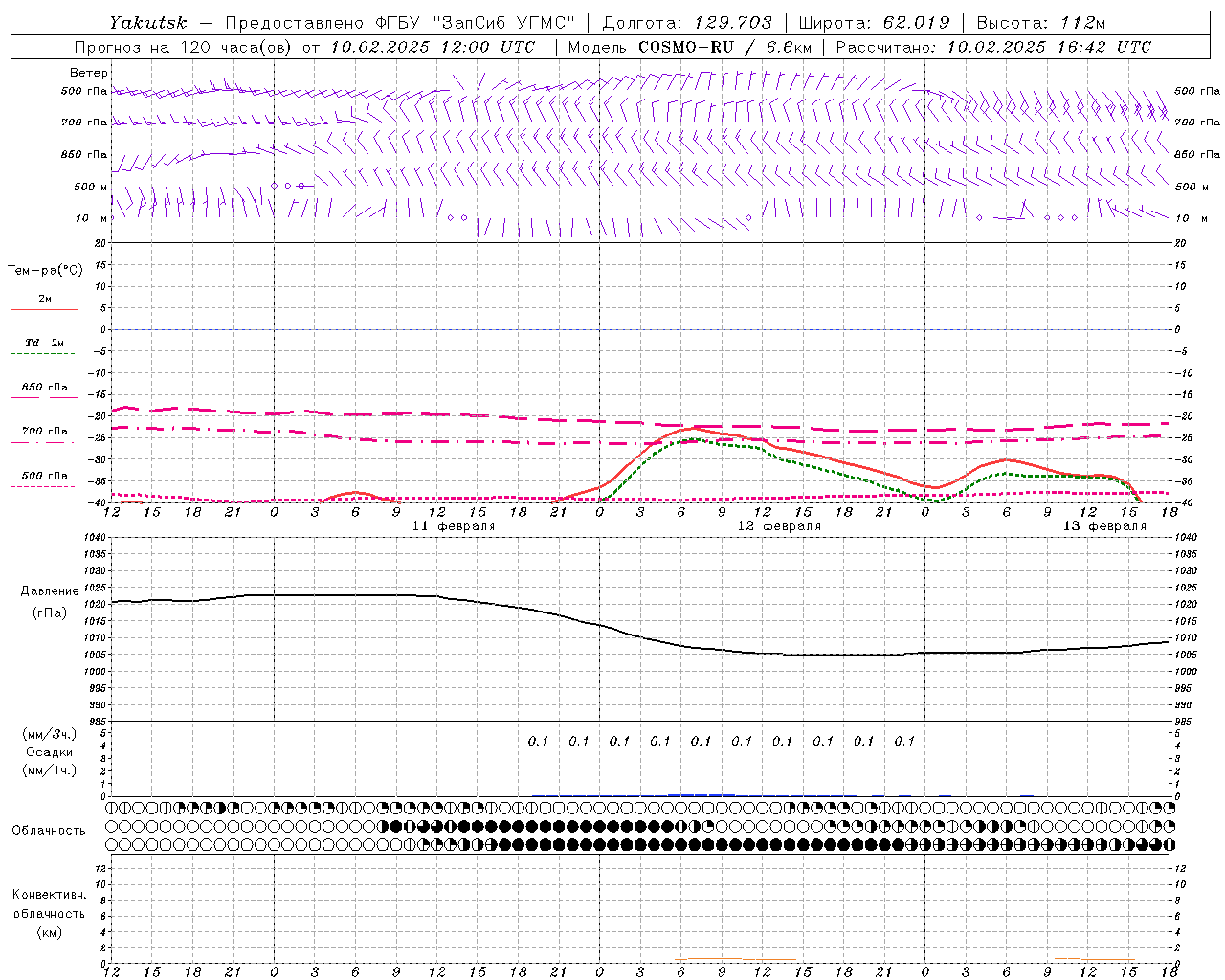Image resolution: width=1225 pixels, height=980 pixels.
Task: Click the 'Тем-ра(°C)' temperature label
Action: click(x=45, y=271)
